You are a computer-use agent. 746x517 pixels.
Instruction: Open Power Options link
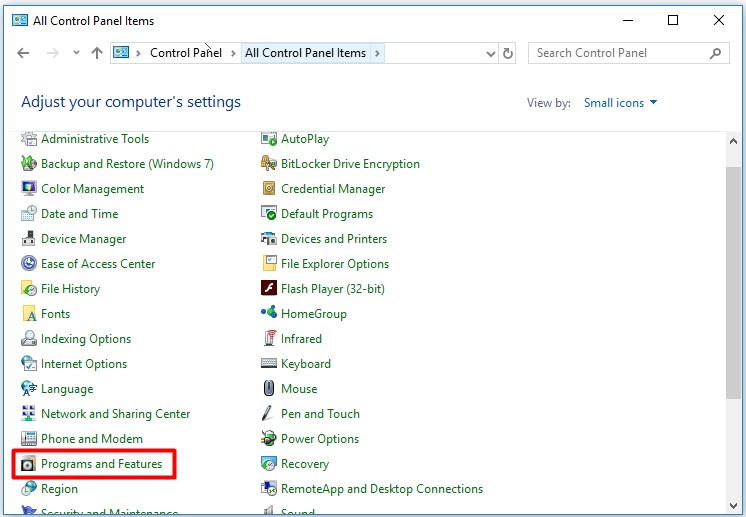tap(320, 439)
